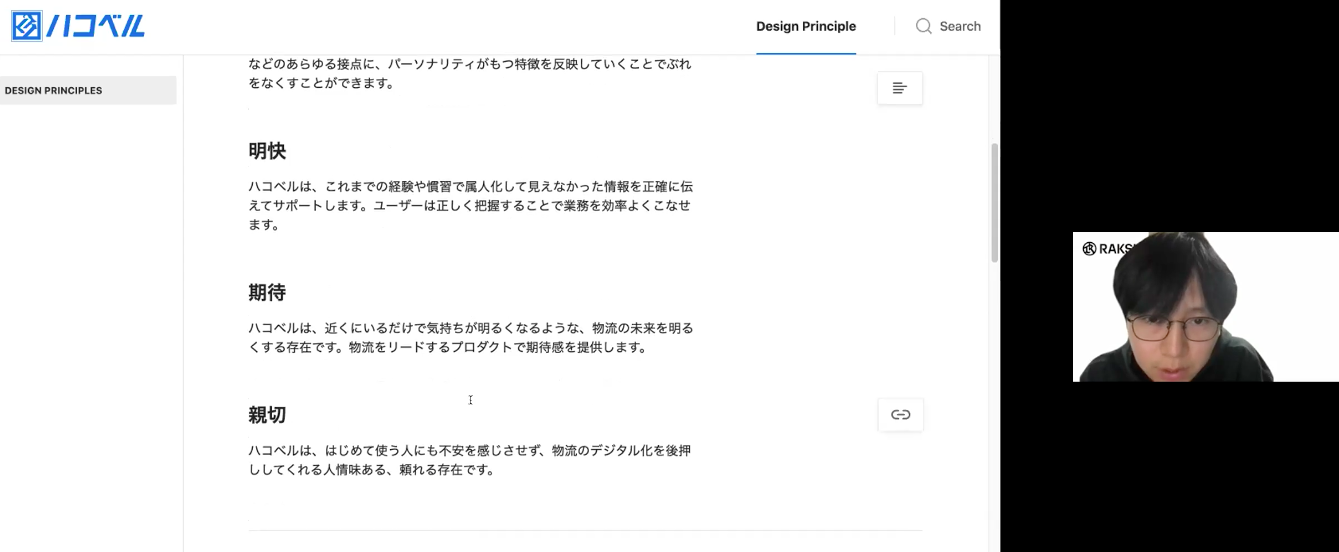
Task: Click the paragraph under the 明快 heading
Action: pyautogui.click(x=470, y=206)
